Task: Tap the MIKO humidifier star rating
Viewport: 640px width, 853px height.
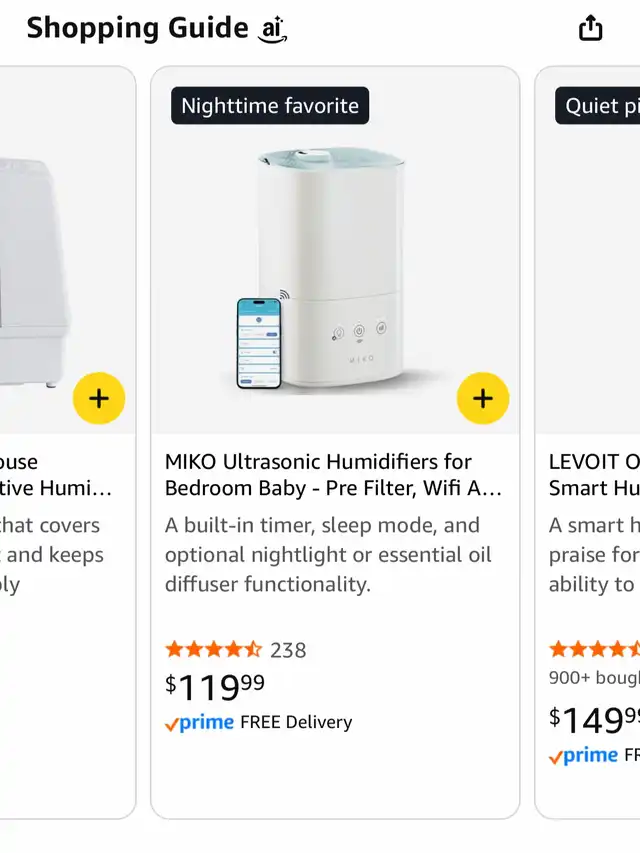Action: [x=213, y=650]
